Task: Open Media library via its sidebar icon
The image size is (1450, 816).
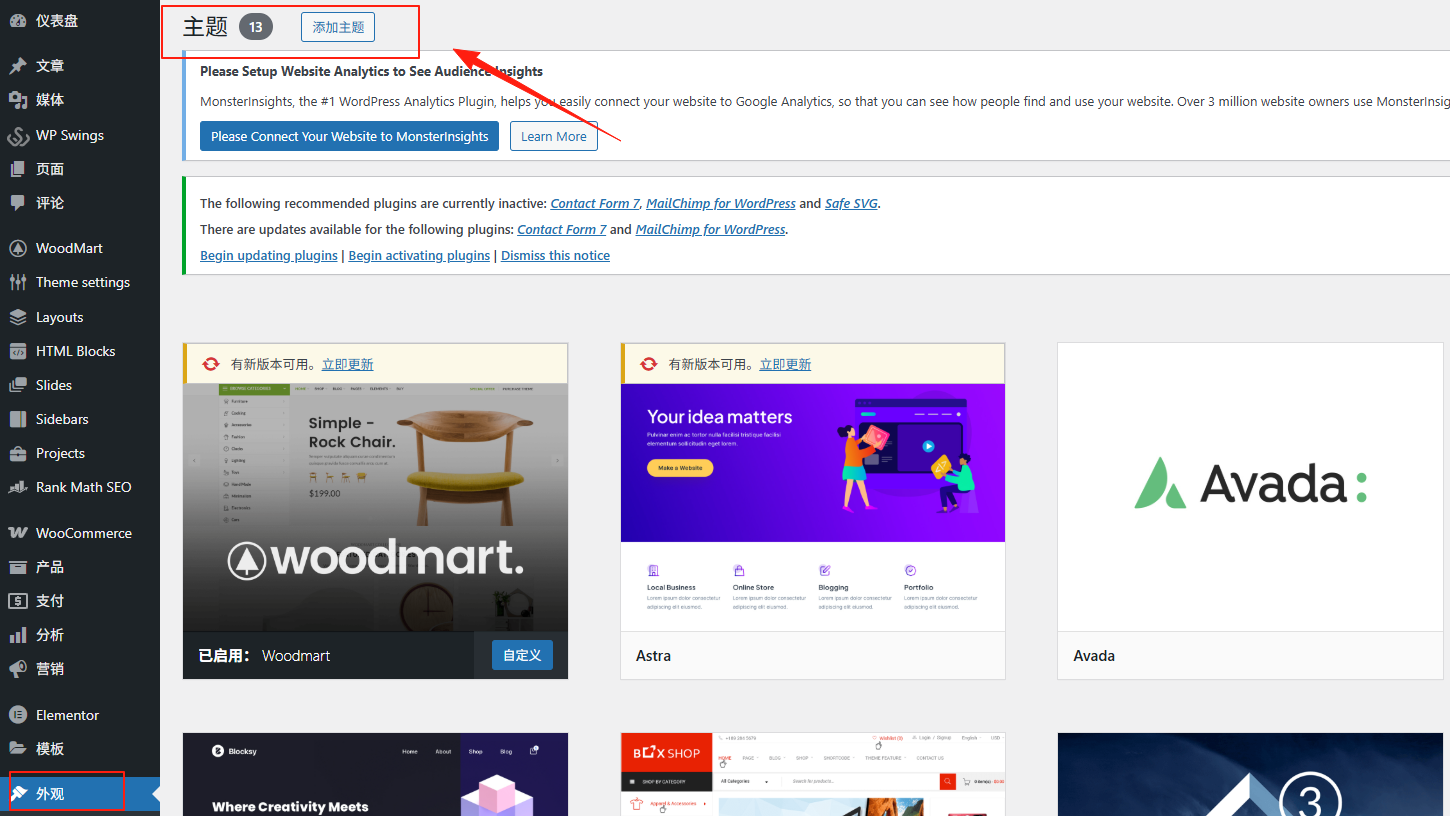Action: coord(18,100)
